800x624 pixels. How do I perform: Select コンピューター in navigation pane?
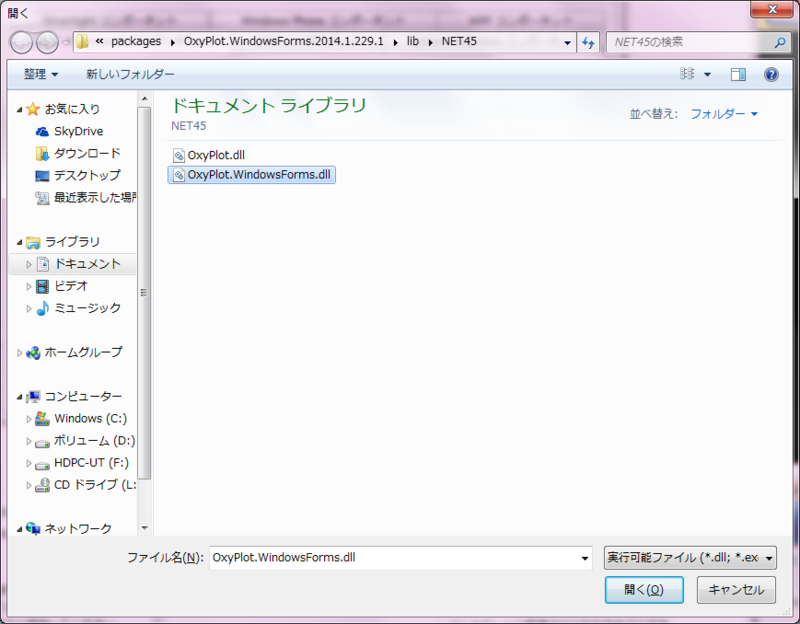tap(83, 396)
